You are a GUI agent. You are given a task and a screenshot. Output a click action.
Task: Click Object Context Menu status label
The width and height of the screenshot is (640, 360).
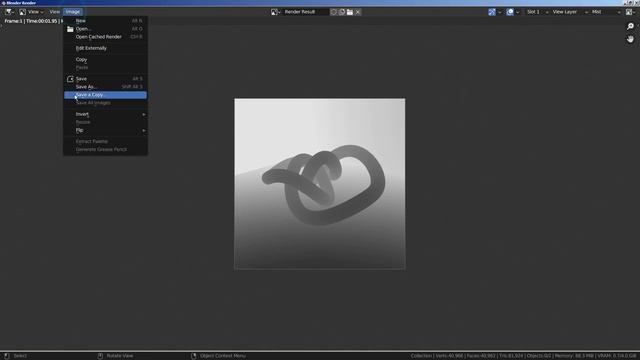tap(222, 356)
